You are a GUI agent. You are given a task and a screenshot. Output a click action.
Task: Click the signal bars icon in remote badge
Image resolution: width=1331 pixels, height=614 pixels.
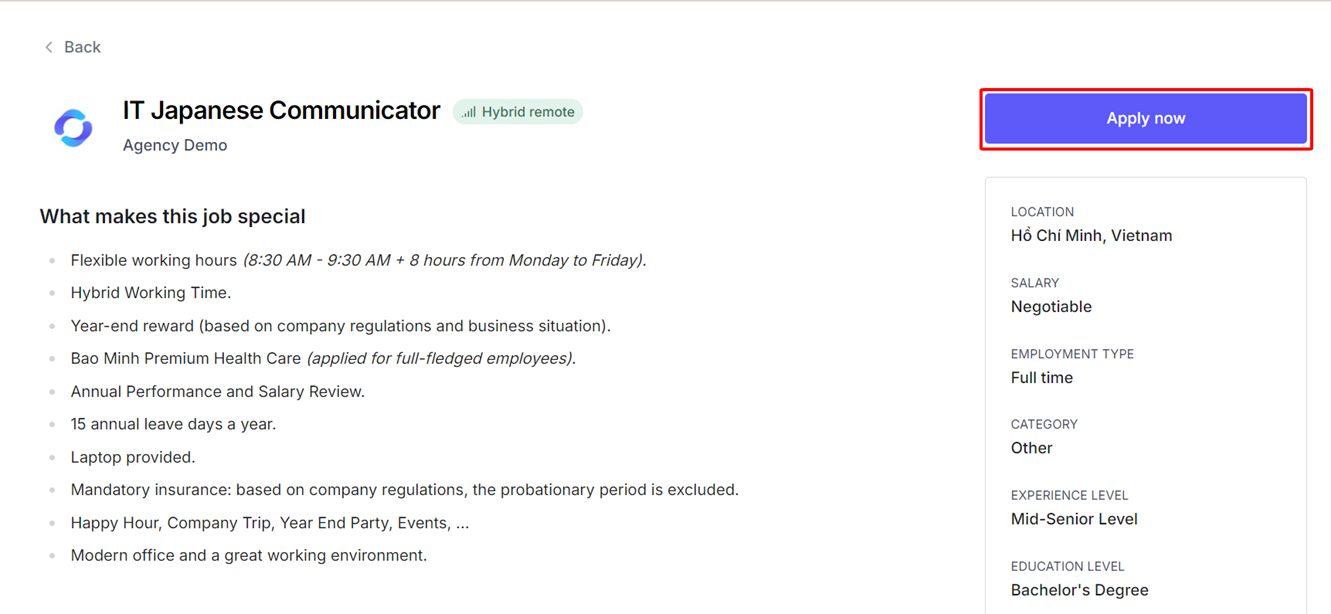469,112
